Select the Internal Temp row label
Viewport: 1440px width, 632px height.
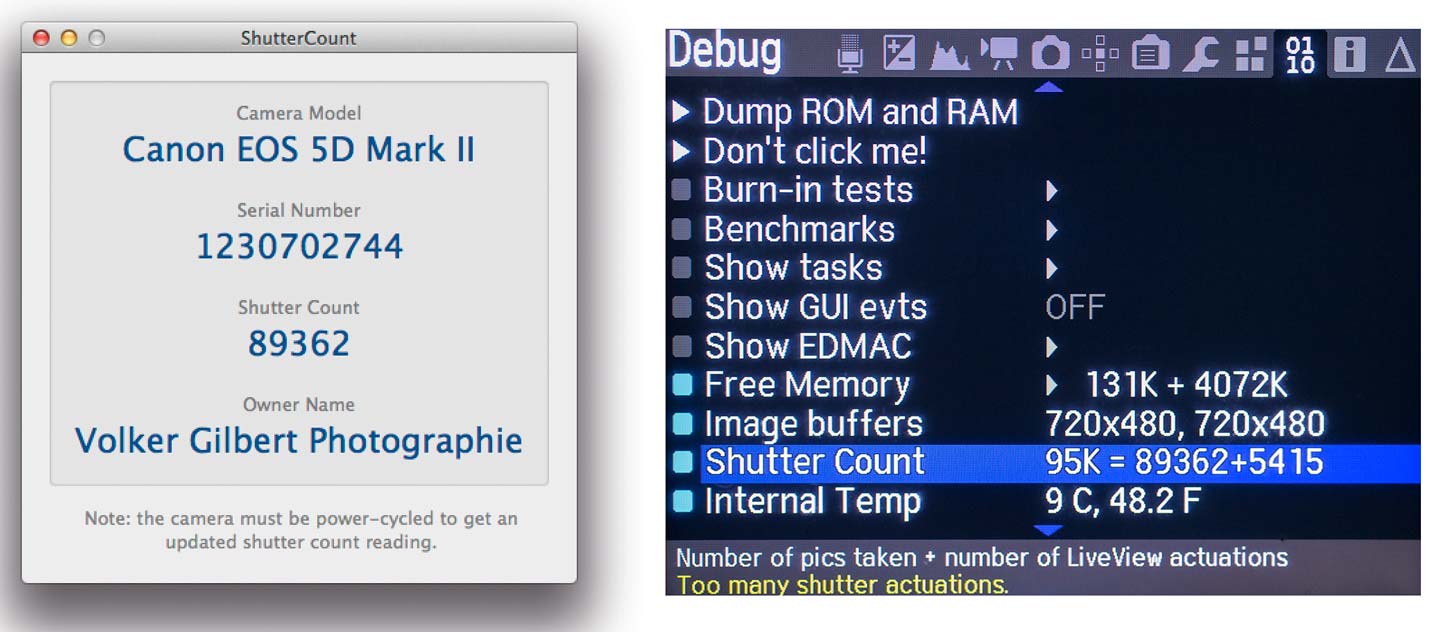tap(812, 502)
